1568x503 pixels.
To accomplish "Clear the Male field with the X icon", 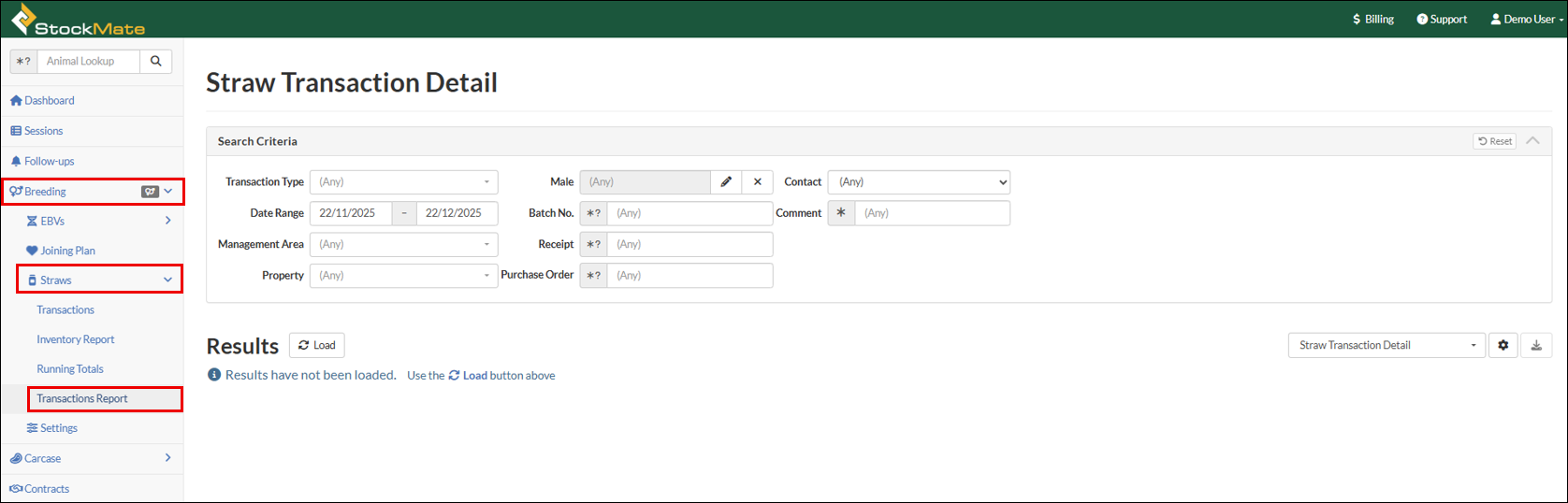I will 758,182.
